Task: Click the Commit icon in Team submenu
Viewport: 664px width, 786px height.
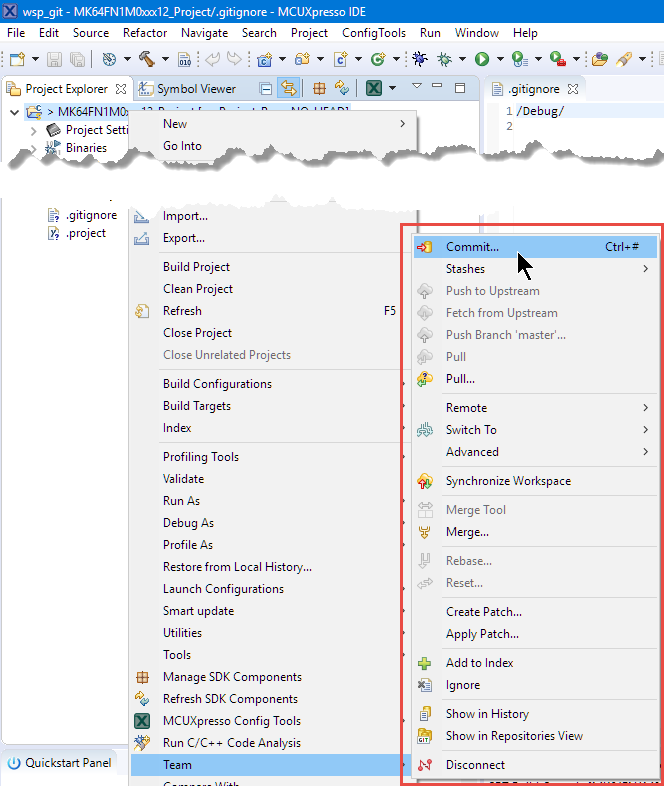Action: click(425, 247)
